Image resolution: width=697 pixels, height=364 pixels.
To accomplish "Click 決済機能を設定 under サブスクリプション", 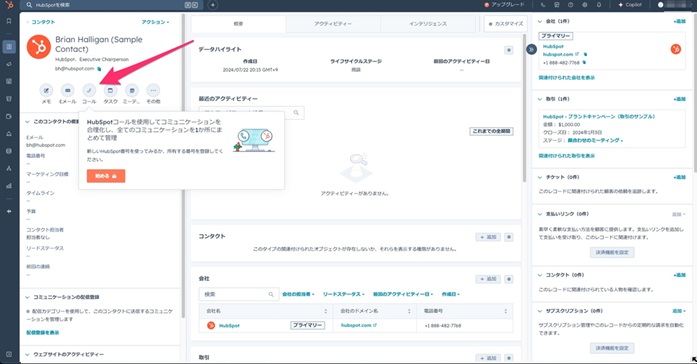I will click(612, 348).
